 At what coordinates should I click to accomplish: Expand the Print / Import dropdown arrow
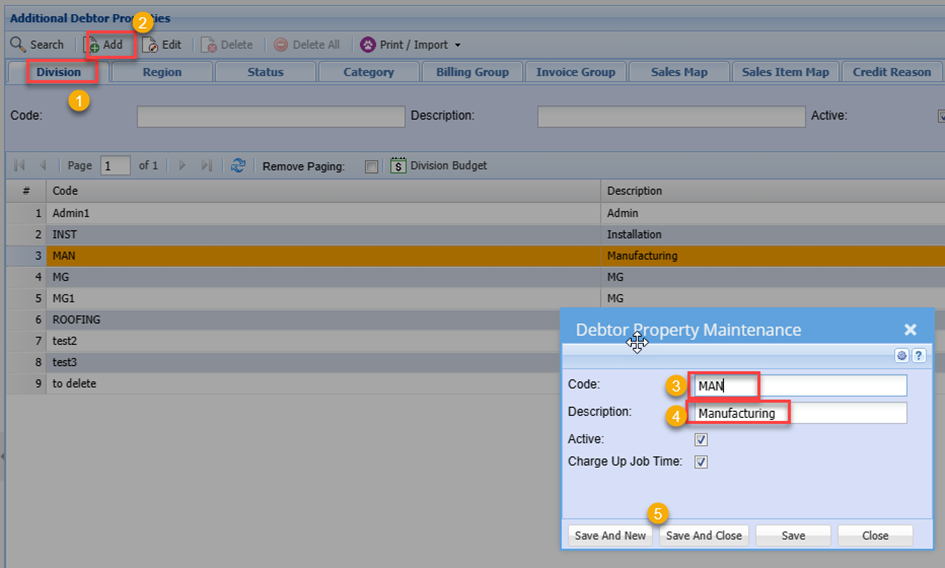point(458,45)
